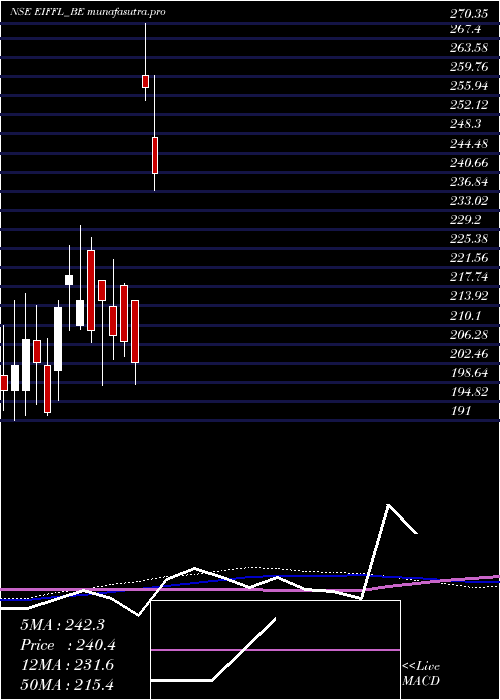Click the 50MA : 215.4 value
Image resolution: width=500 pixels, height=700 pixels.
pyautogui.click(x=67, y=684)
